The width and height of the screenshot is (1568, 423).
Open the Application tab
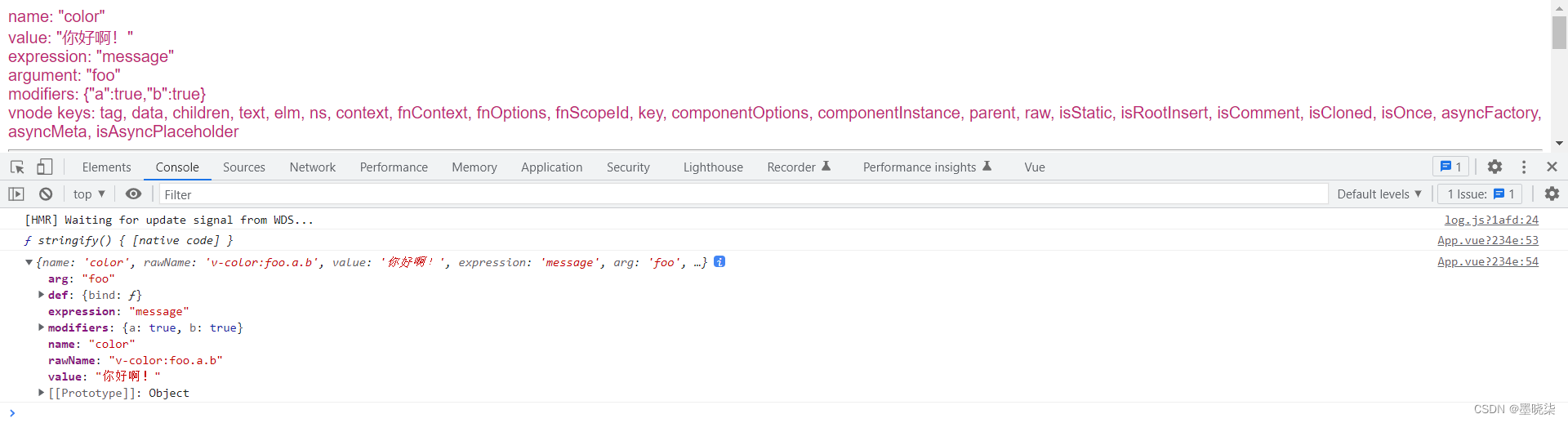tap(552, 167)
